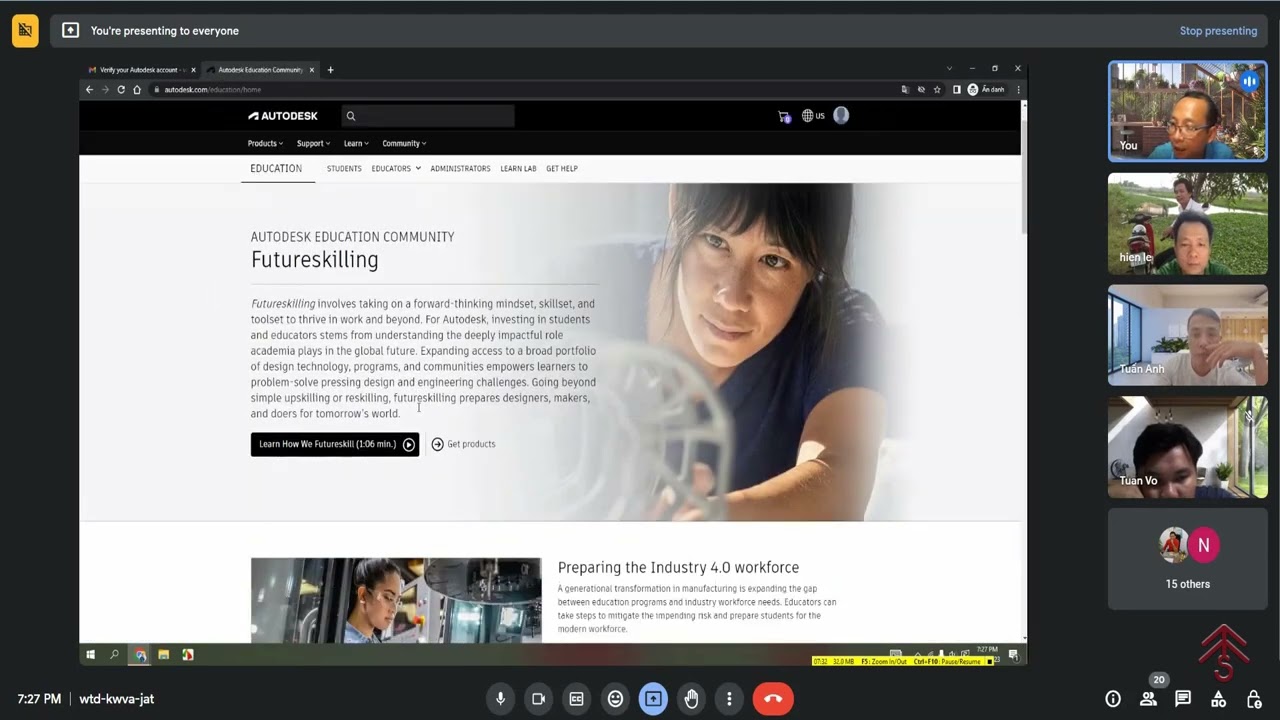Click the Education section heading
1280x720 pixels.
[276, 168]
